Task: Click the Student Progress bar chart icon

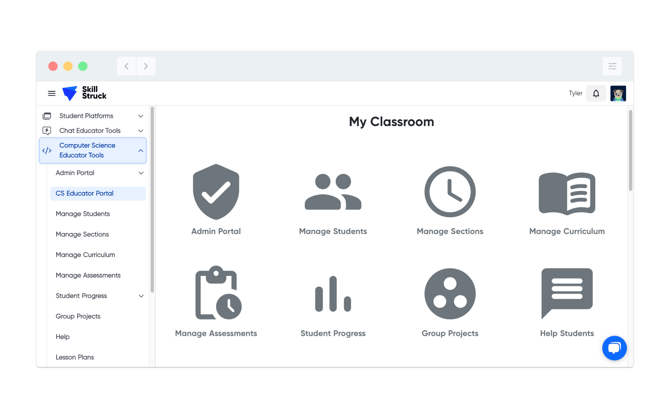Action: [x=333, y=294]
